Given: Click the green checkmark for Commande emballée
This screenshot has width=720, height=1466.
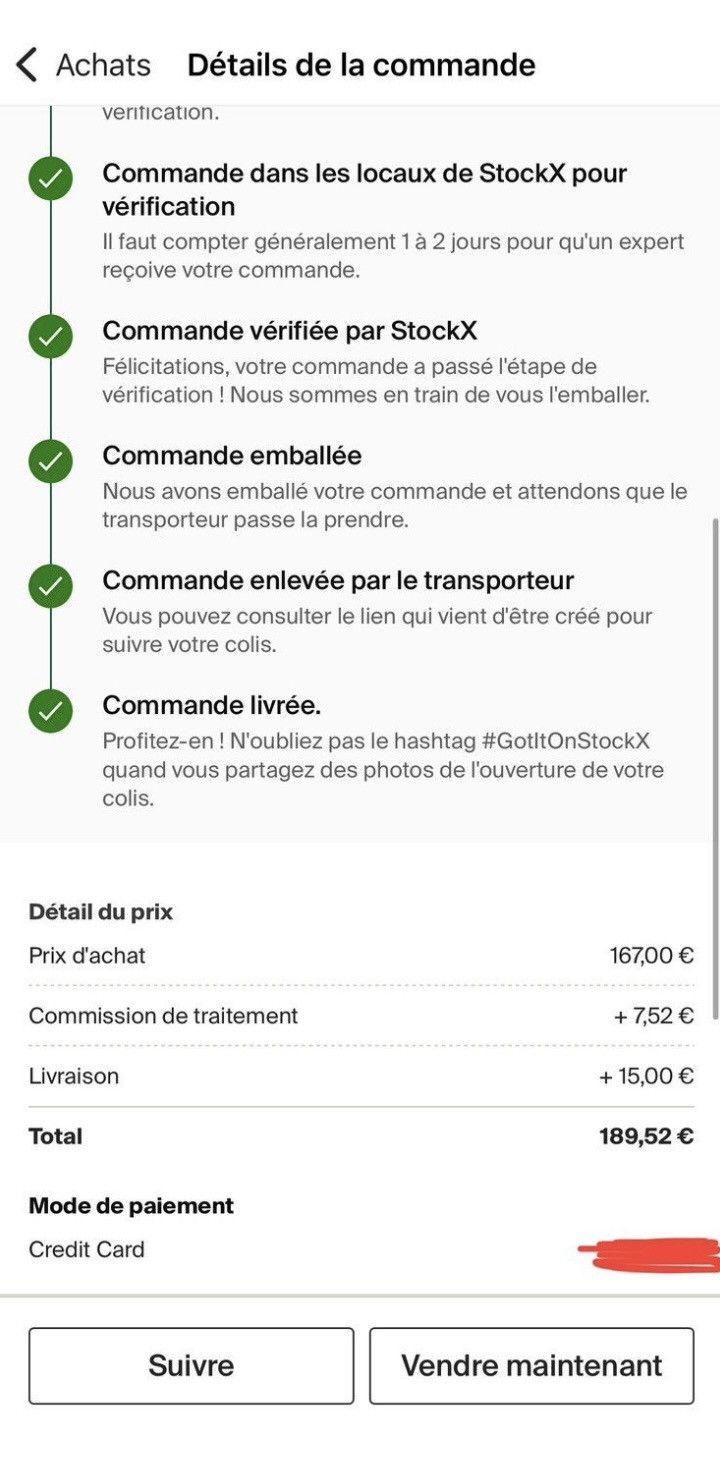Looking at the screenshot, I should pyautogui.click(x=50, y=462).
